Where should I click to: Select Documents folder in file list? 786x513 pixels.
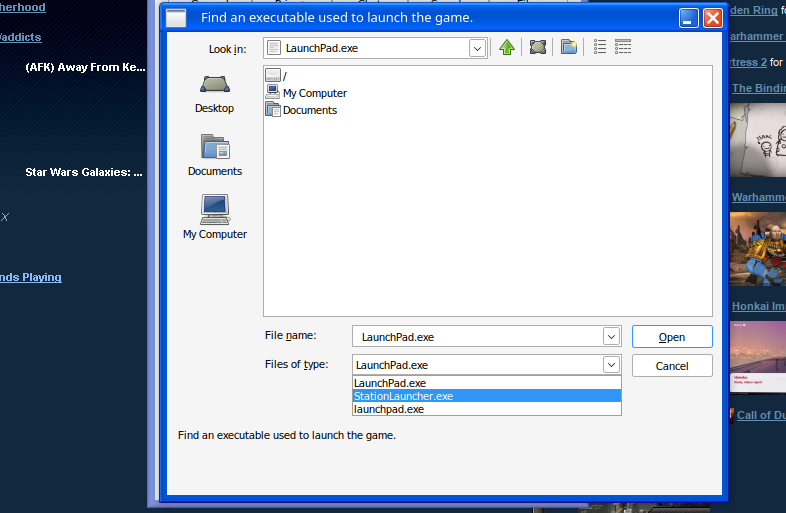coord(301,110)
